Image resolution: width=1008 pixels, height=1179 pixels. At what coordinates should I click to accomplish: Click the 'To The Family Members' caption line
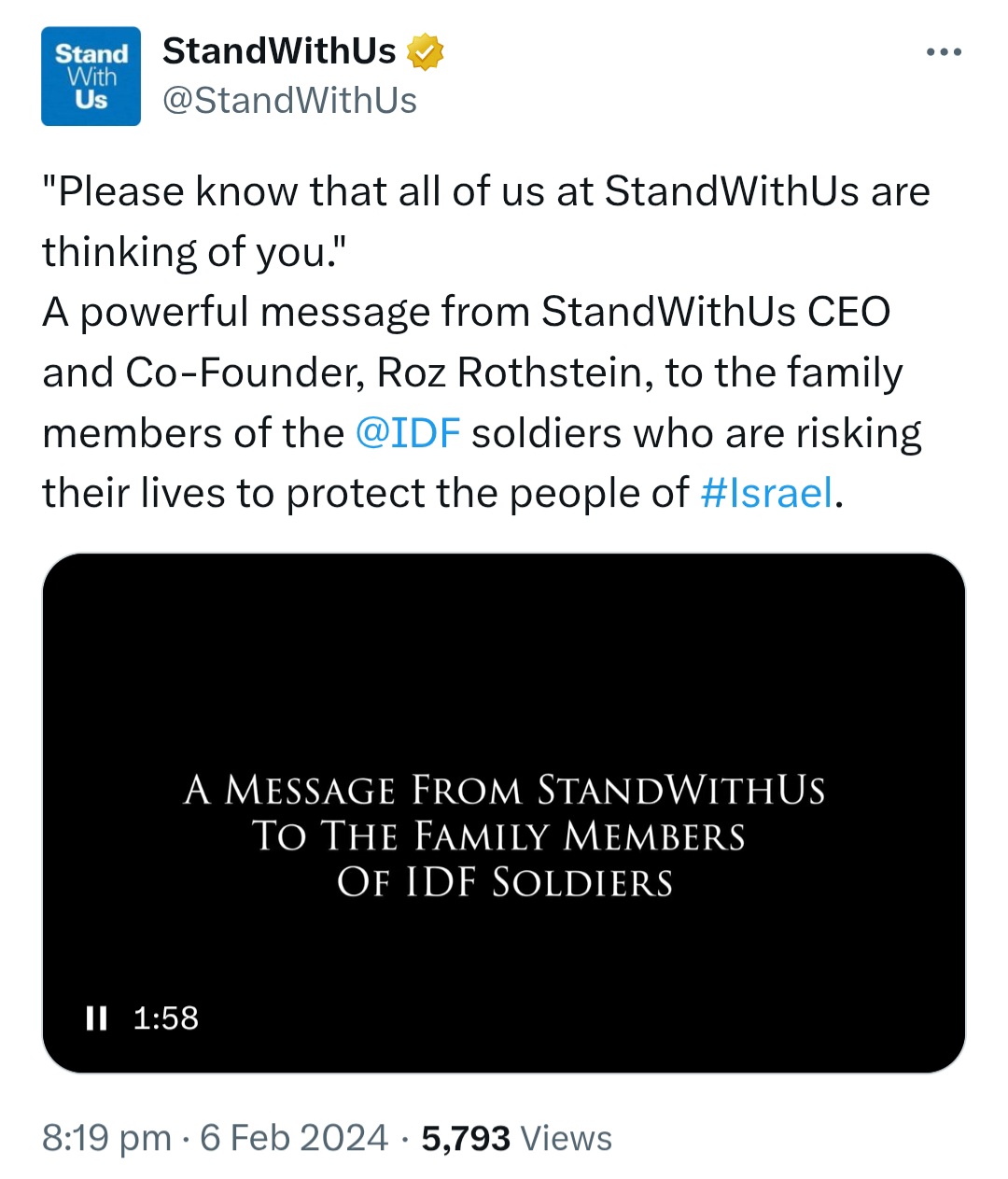click(x=499, y=835)
